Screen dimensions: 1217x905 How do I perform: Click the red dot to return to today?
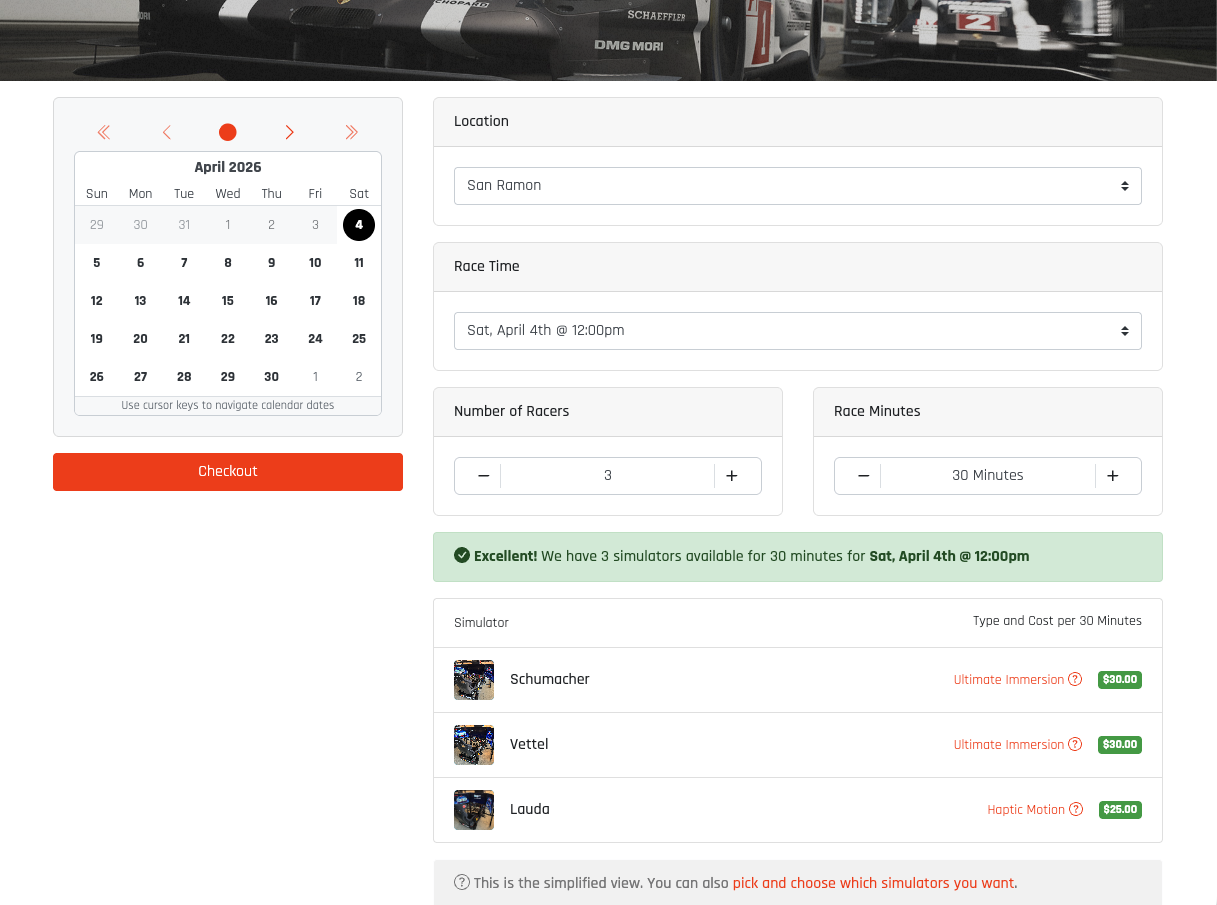click(x=227, y=132)
